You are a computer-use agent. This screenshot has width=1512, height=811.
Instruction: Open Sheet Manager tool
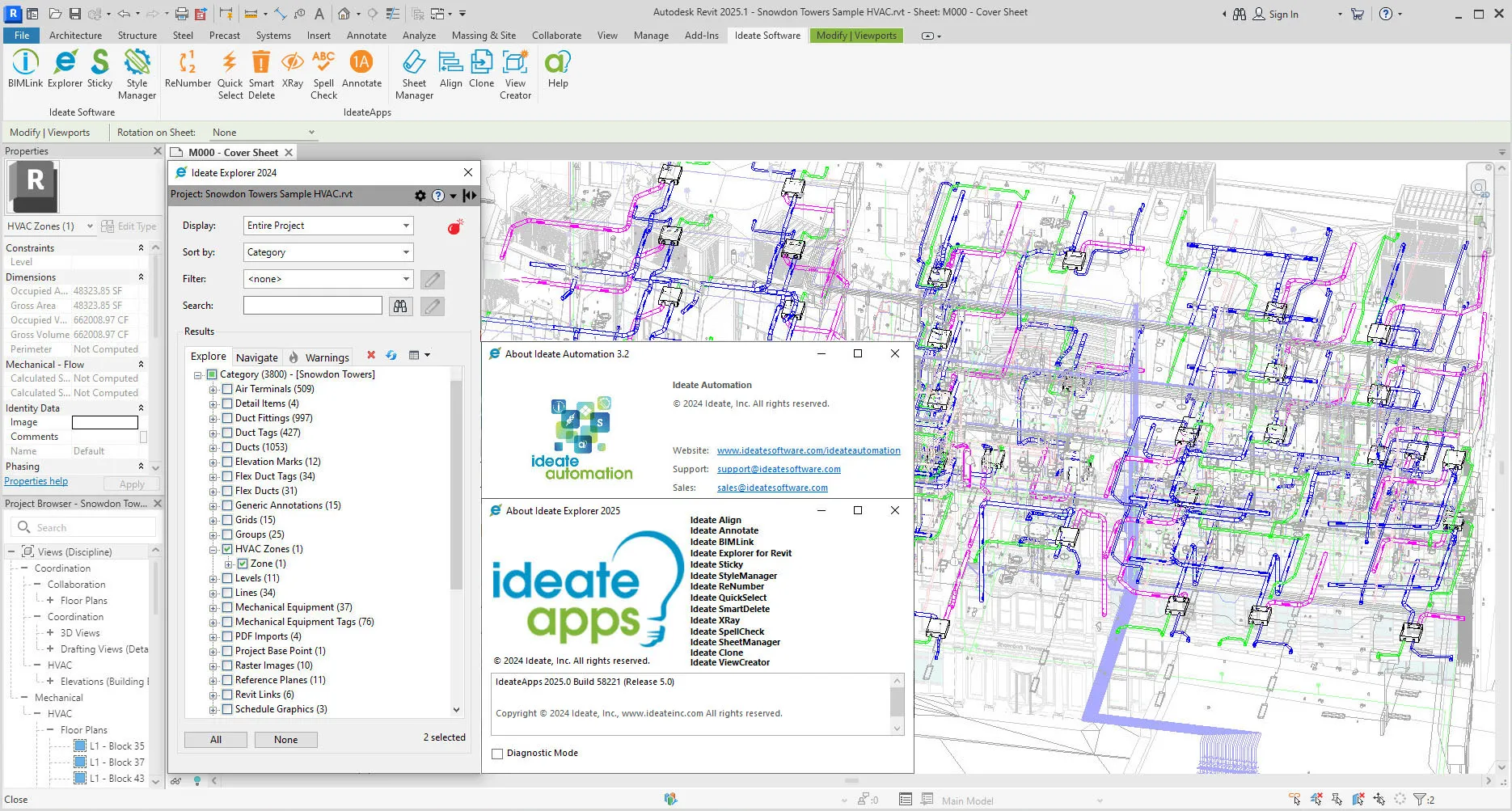pyautogui.click(x=414, y=74)
